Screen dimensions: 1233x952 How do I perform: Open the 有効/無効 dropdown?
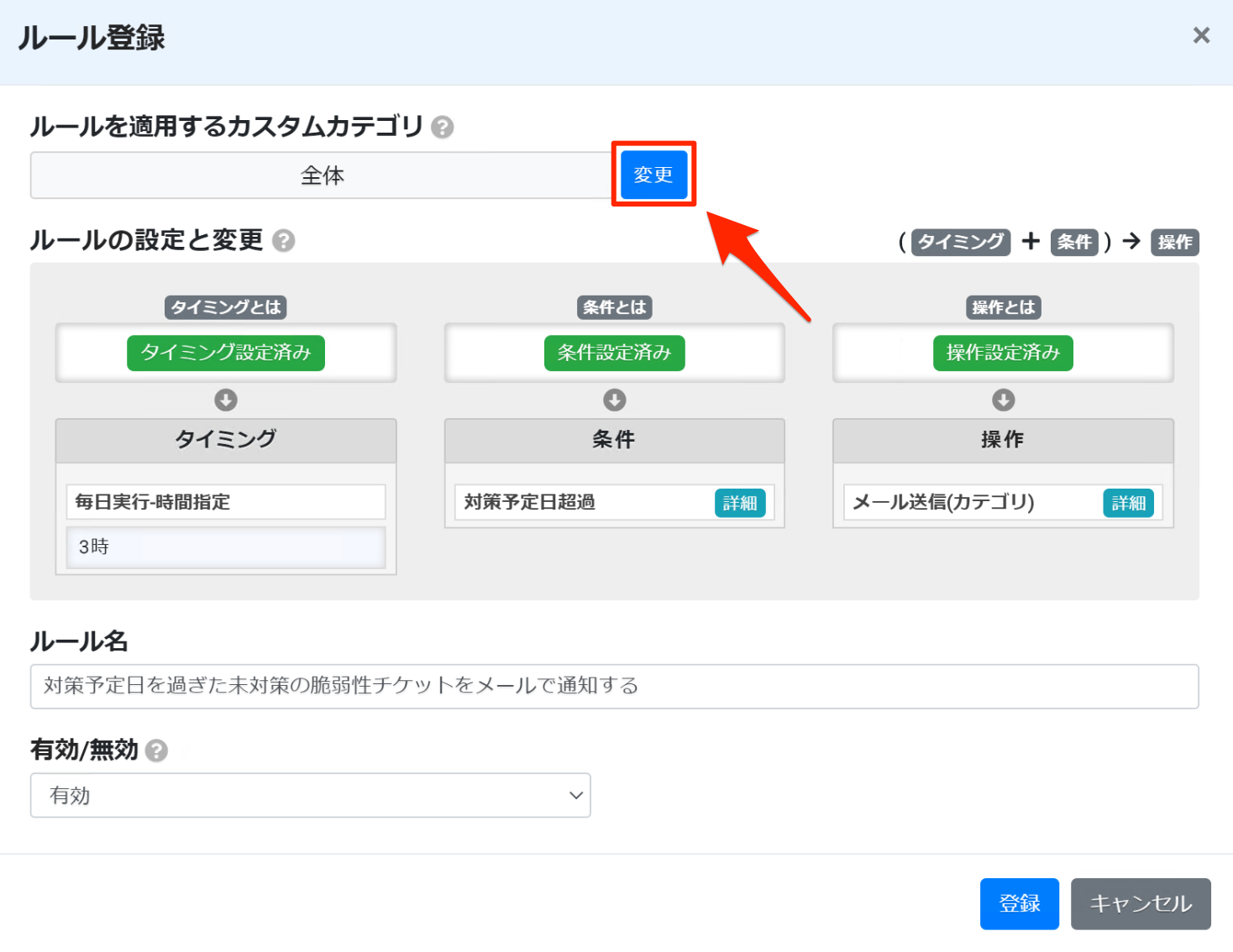311,795
